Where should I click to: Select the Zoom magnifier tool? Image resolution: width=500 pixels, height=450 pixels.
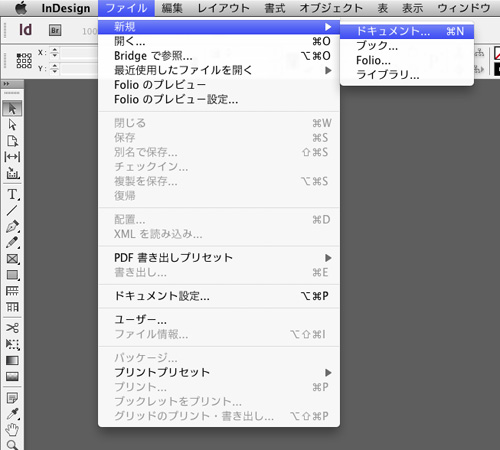[x=12, y=445]
